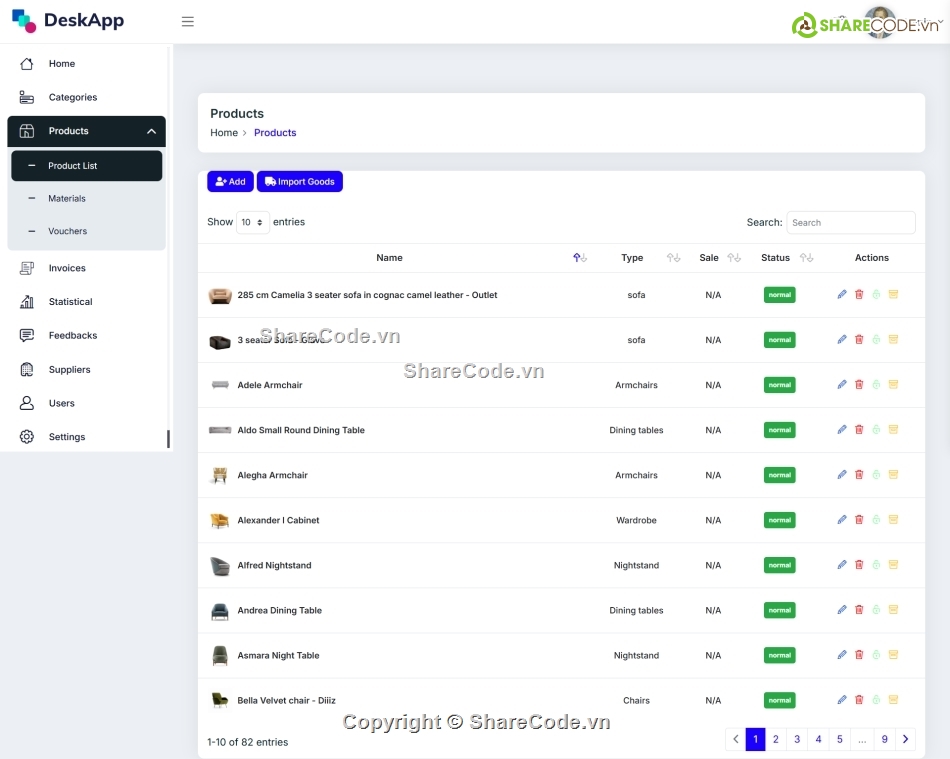Toggle lock on Camelia 3 seater sofa
This screenshot has width=950, height=759.
[876, 294]
